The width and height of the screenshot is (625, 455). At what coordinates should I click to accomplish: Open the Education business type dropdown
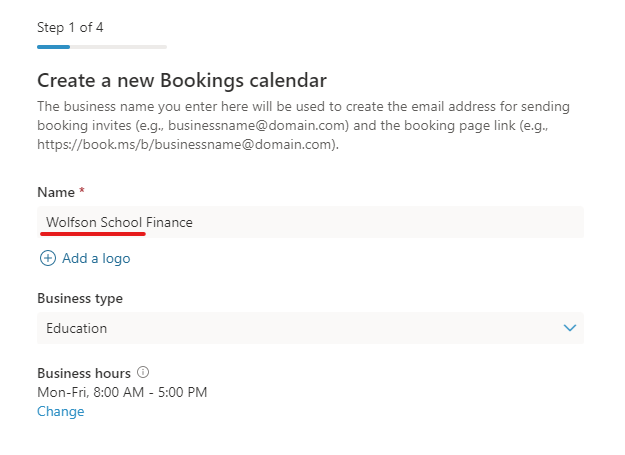click(x=310, y=328)
